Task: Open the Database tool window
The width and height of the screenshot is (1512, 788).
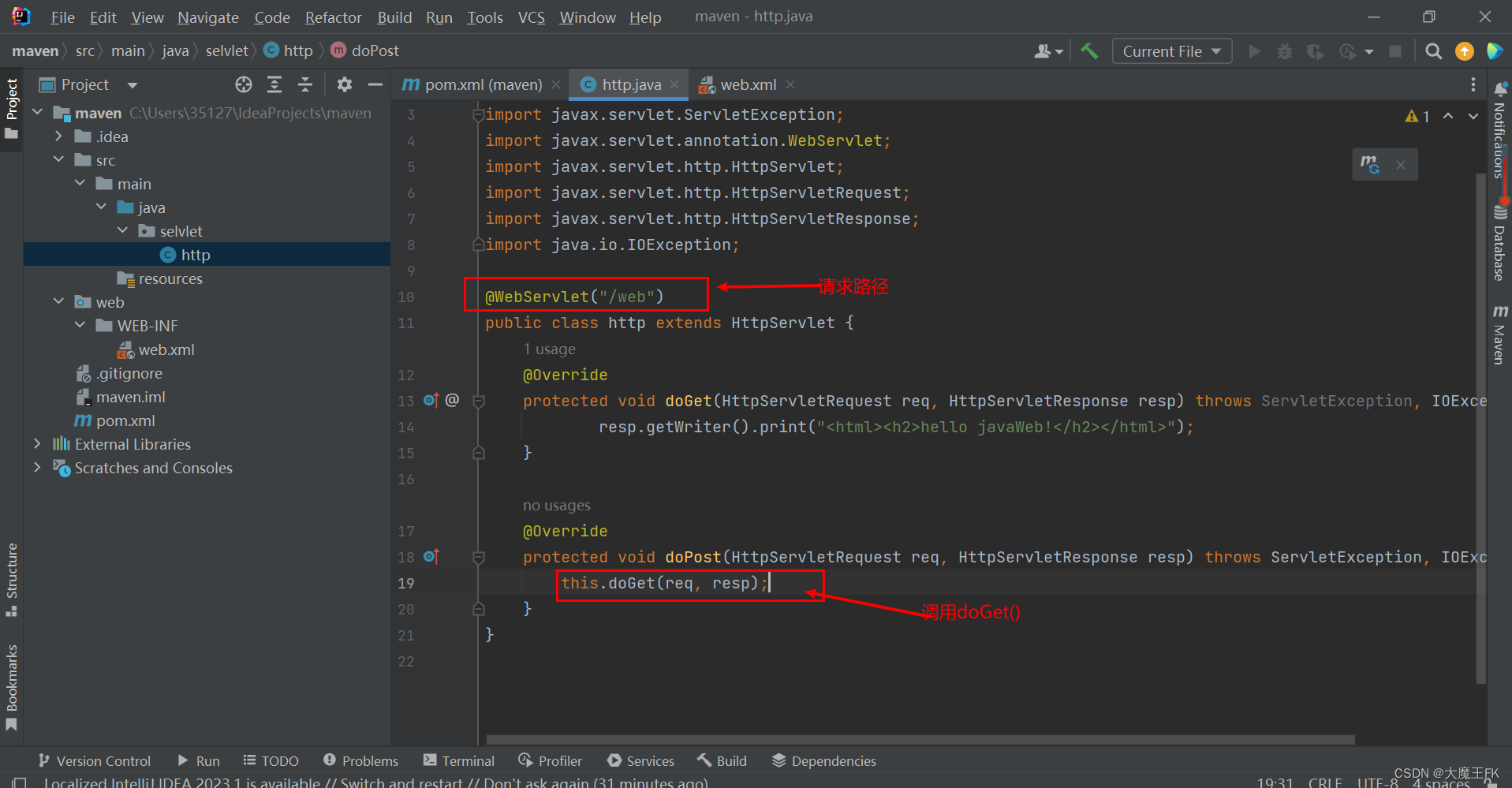Action: click(x=1499, y=243)
